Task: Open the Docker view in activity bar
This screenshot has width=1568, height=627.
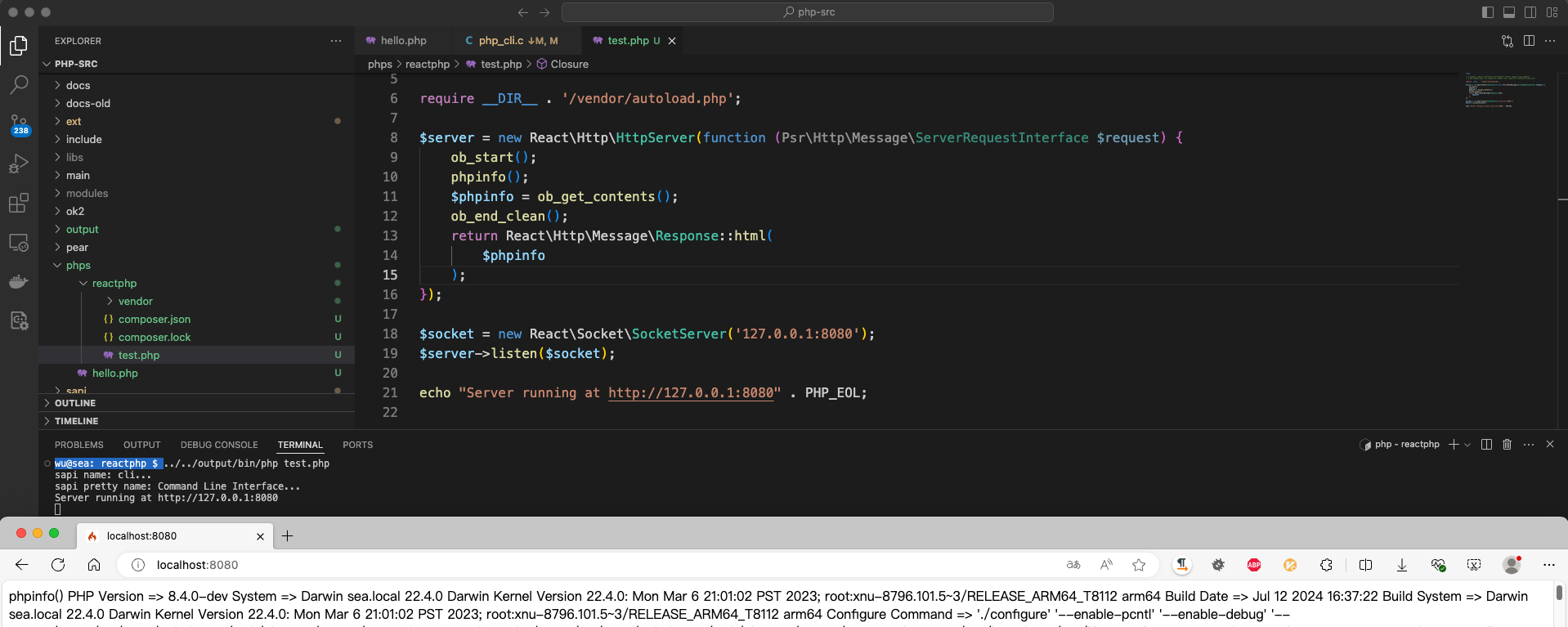Action: [x=19, y=282]
